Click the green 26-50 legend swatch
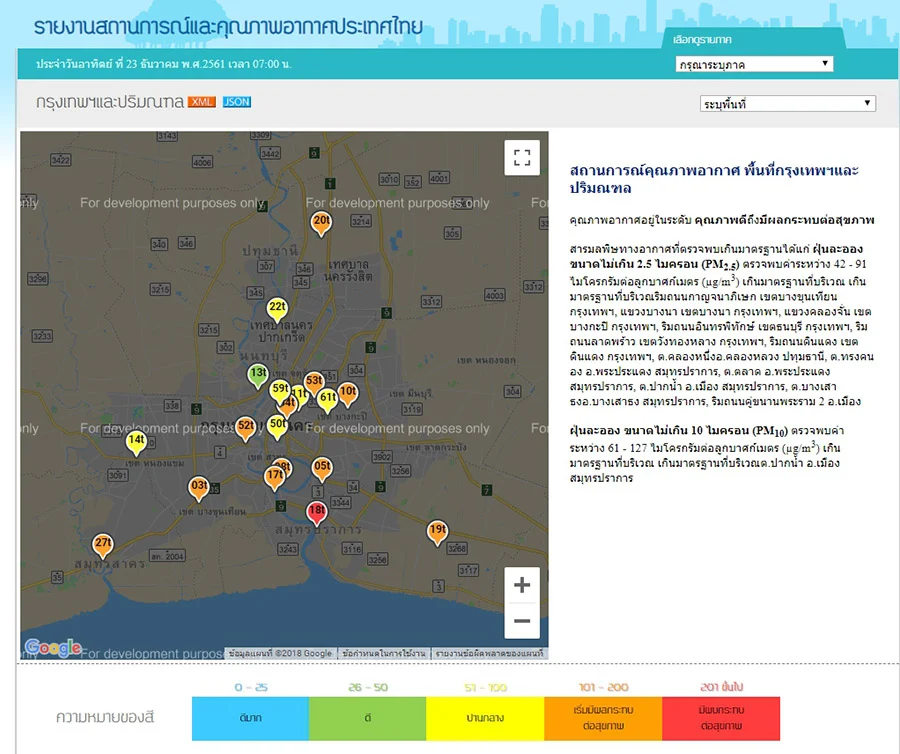 coord(367,718)
